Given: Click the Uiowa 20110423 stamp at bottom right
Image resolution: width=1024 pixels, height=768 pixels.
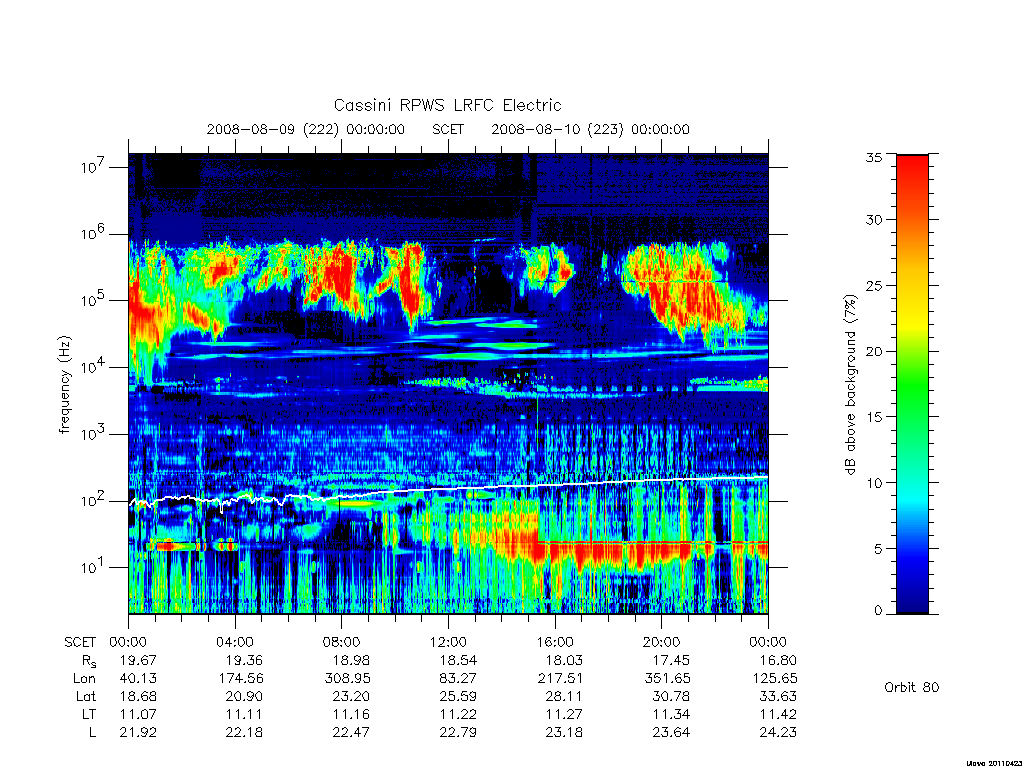Looking at the screenshot, I should click(x=992, y=763).
